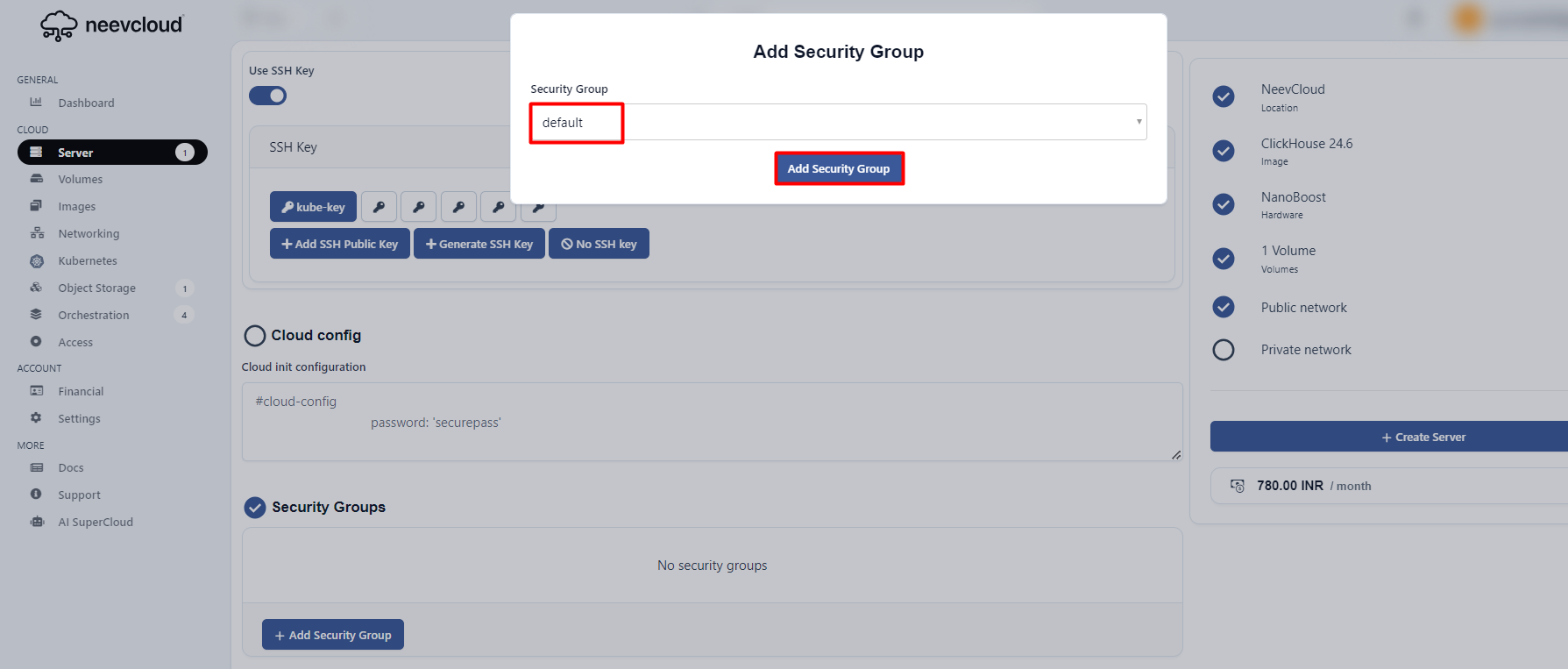Uncheck the Security Groups option
Screen dimensions: 1568x669
pyautogui.click(x=255, y=508)
